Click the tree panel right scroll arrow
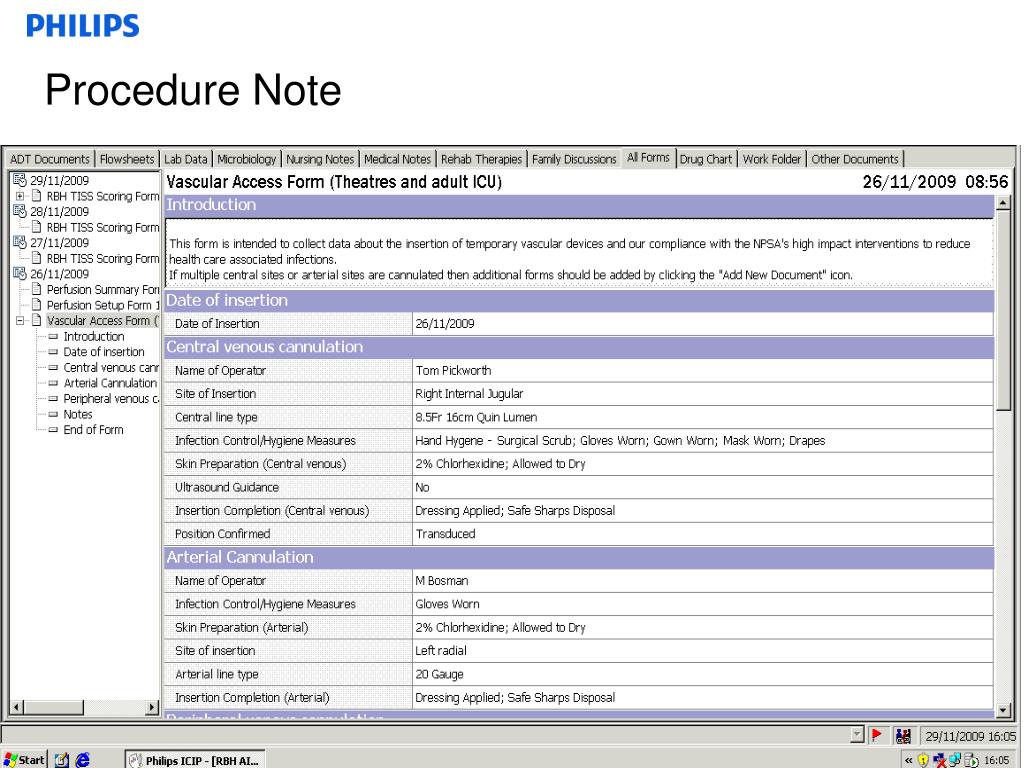This screenshot has height=768, width=1024. coord(152,707)
